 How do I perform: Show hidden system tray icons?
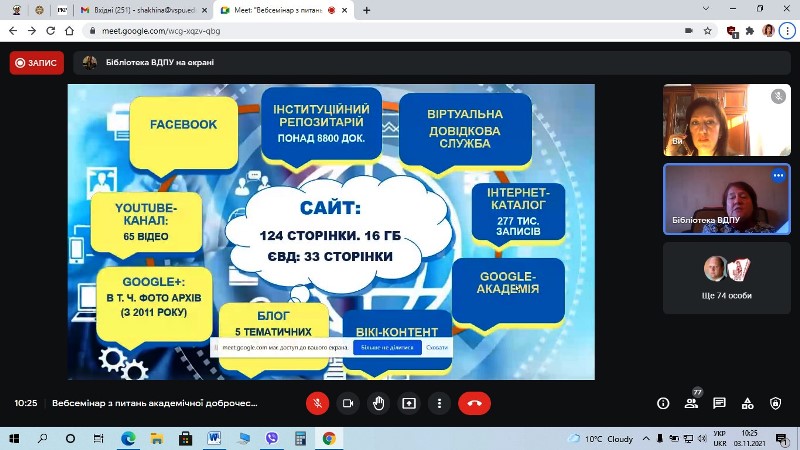click(646, 438)
